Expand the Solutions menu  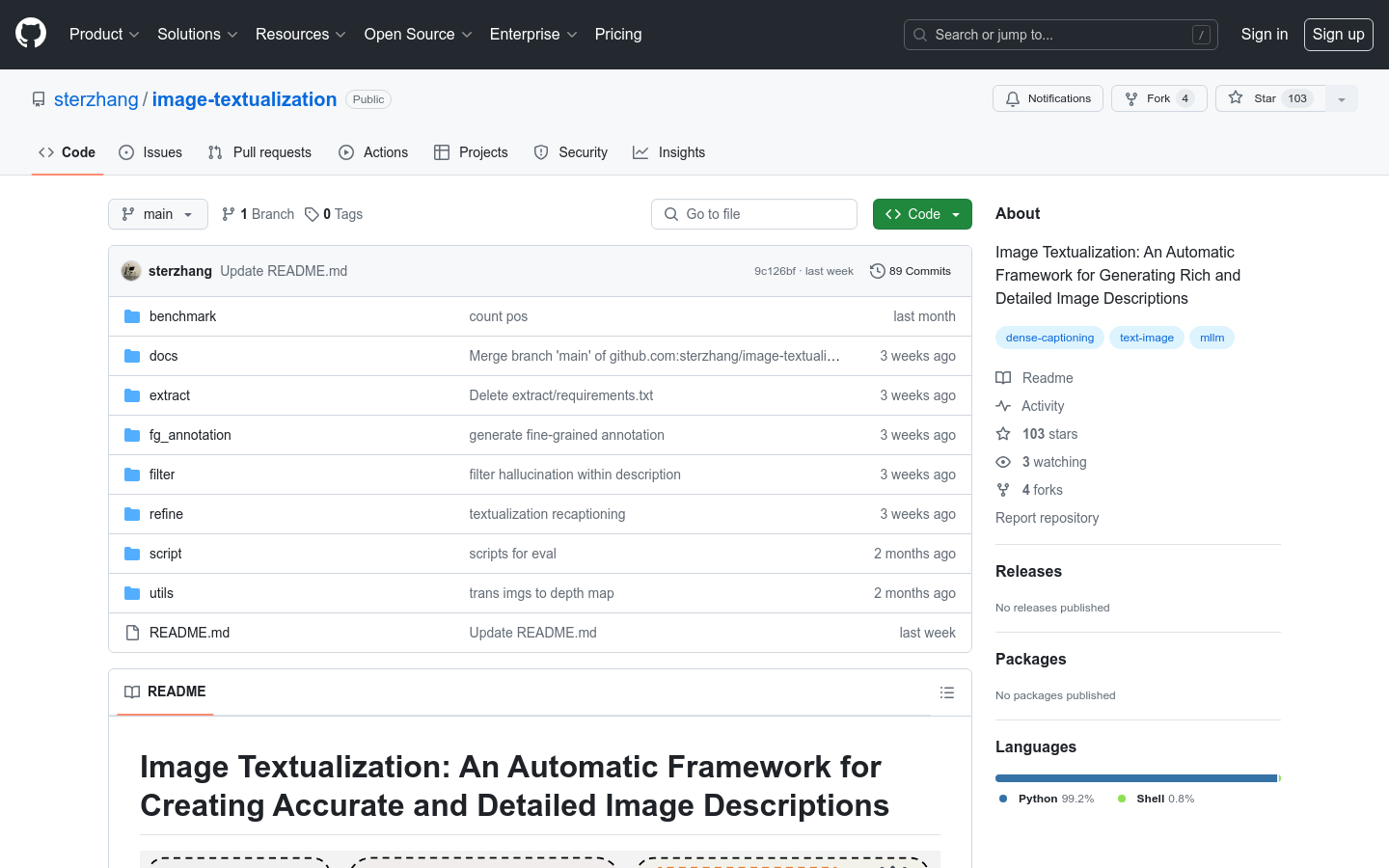point(198,35)
